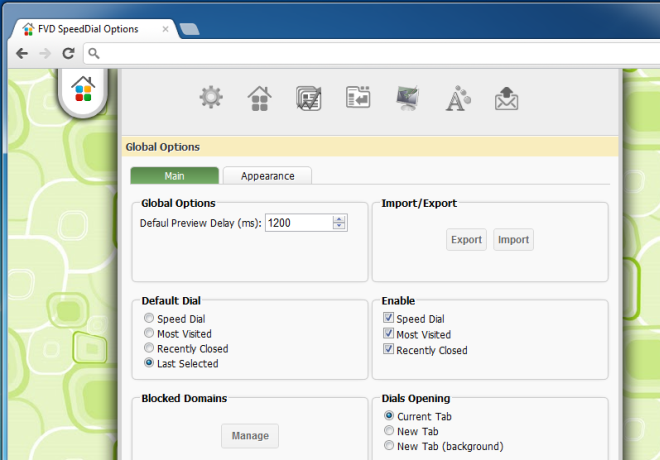The height and width of the screenshot is (460, 660).
Task: Click the Blocked Domains group label
Action: click(184, 399)
